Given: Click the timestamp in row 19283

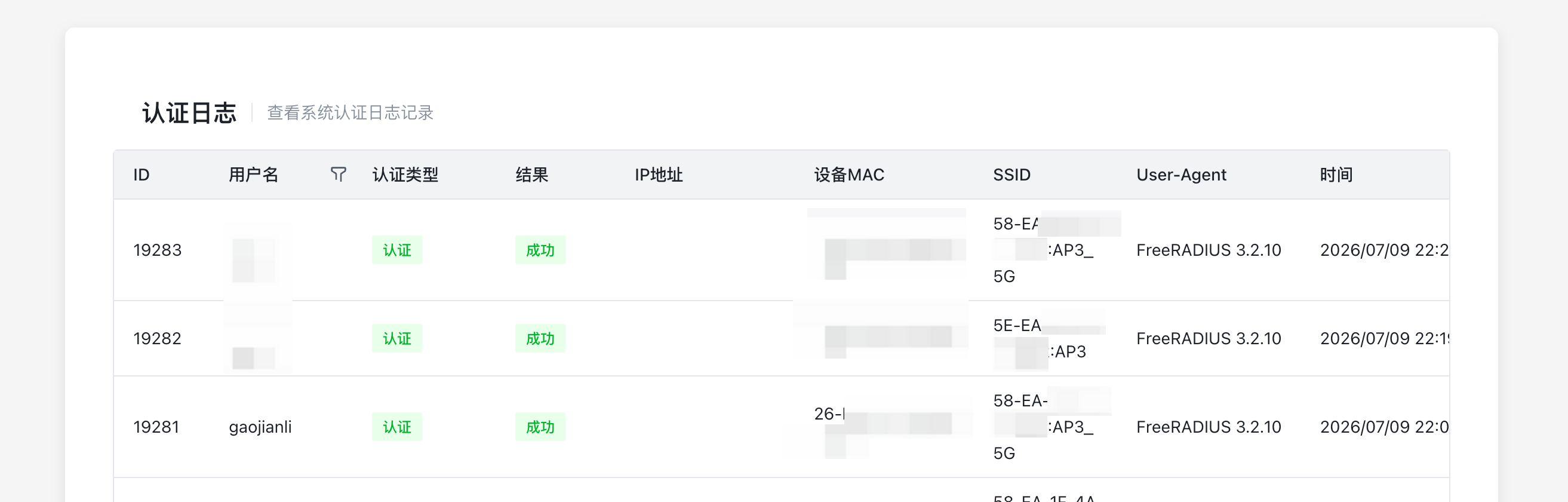Looking at the screenshot, I should tap(1383, 250).
